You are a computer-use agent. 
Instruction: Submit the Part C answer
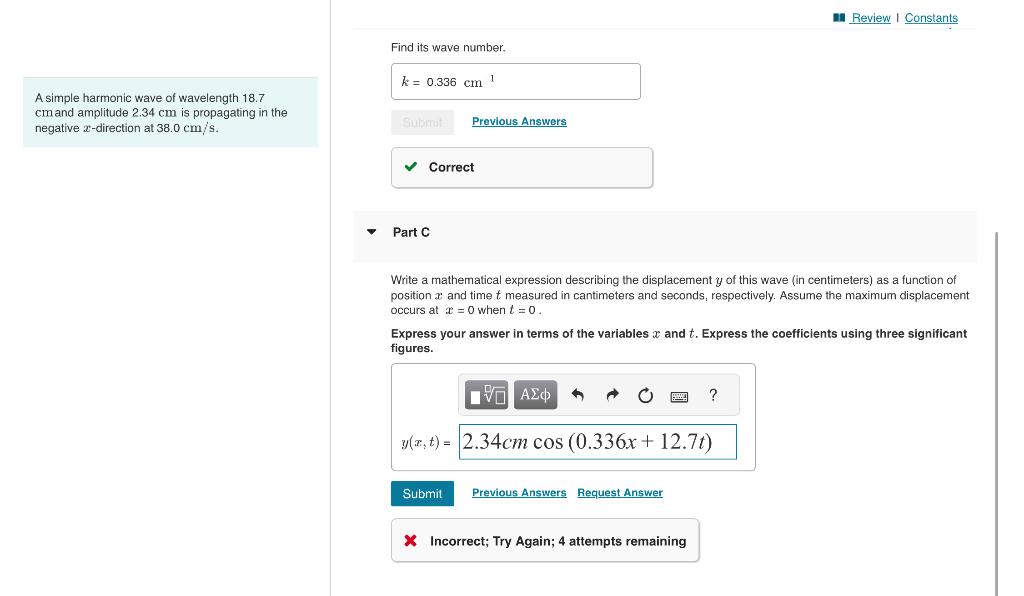(x=422, y=493)
